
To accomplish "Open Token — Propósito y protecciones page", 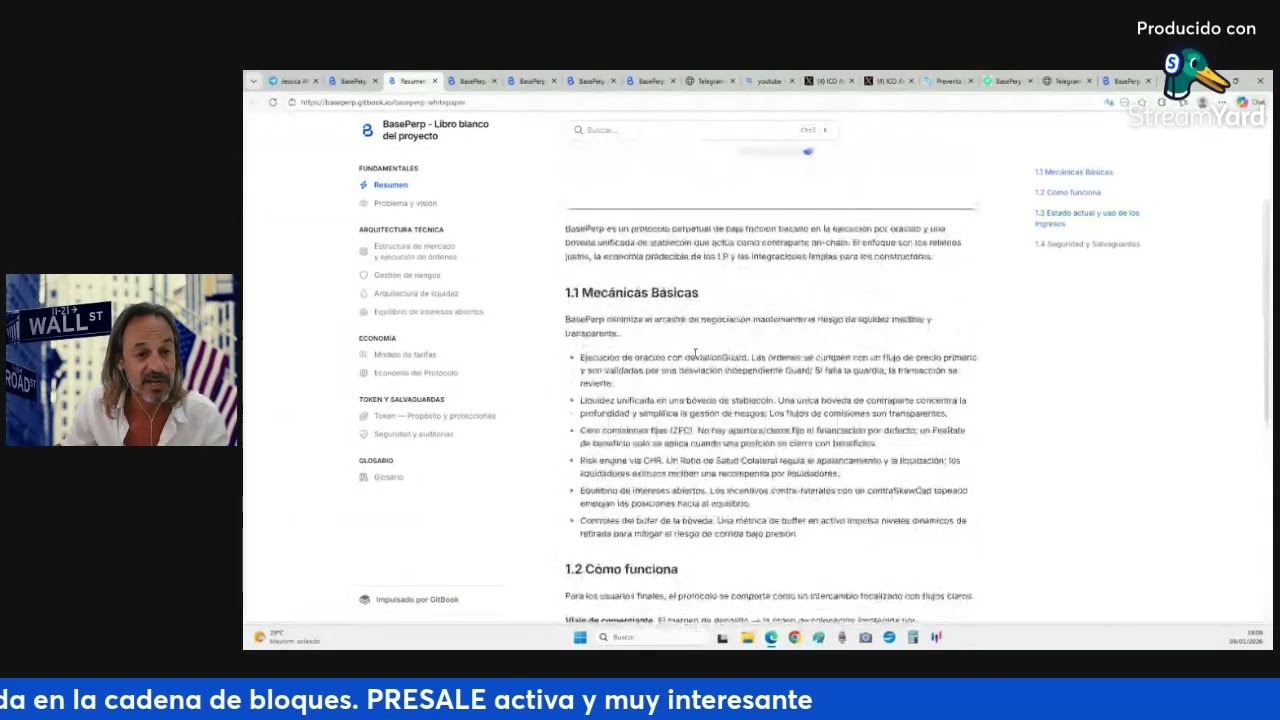I will (435, 416).
